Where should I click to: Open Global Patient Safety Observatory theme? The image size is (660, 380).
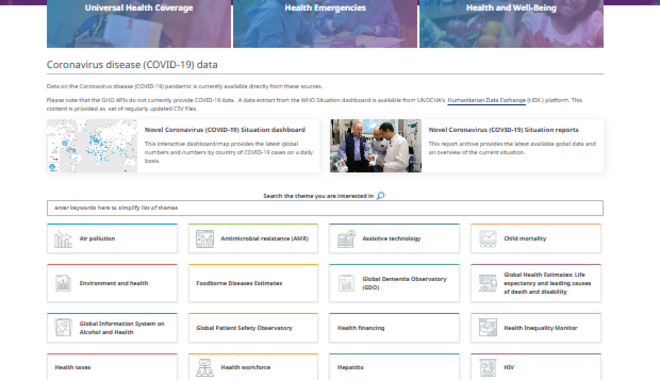click(x=253, y=328)
